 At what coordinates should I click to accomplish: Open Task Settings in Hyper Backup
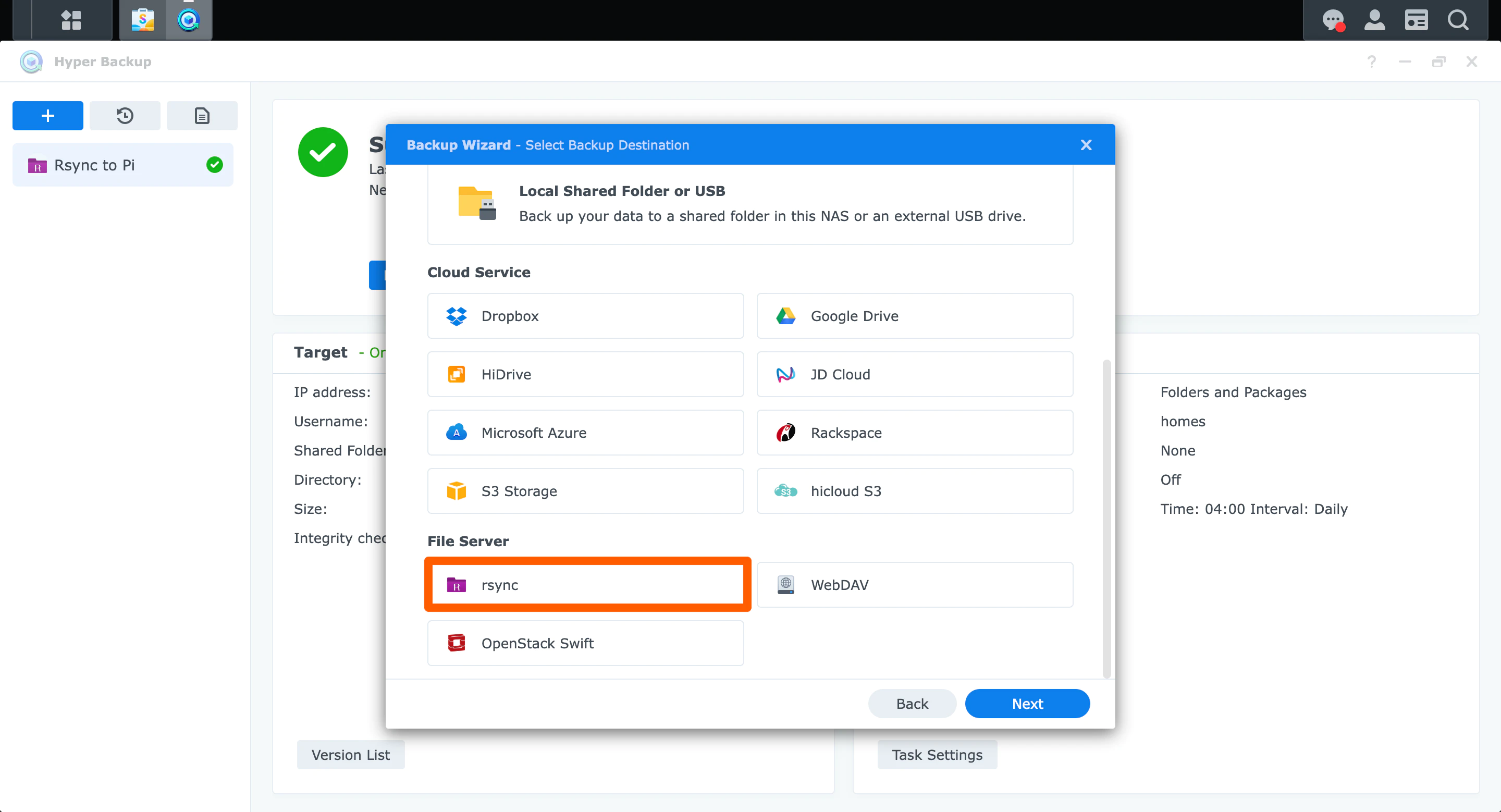[937, 754]
